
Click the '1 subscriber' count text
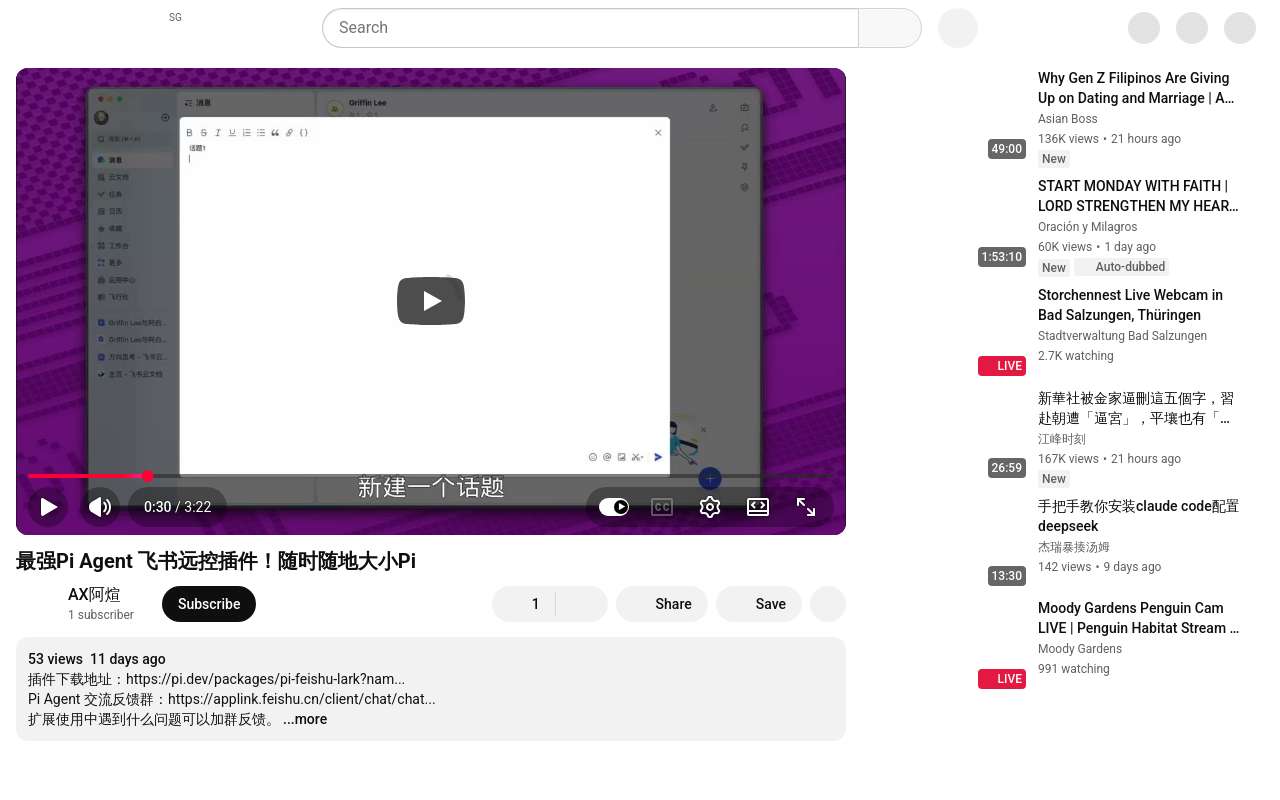coord(100,615)
